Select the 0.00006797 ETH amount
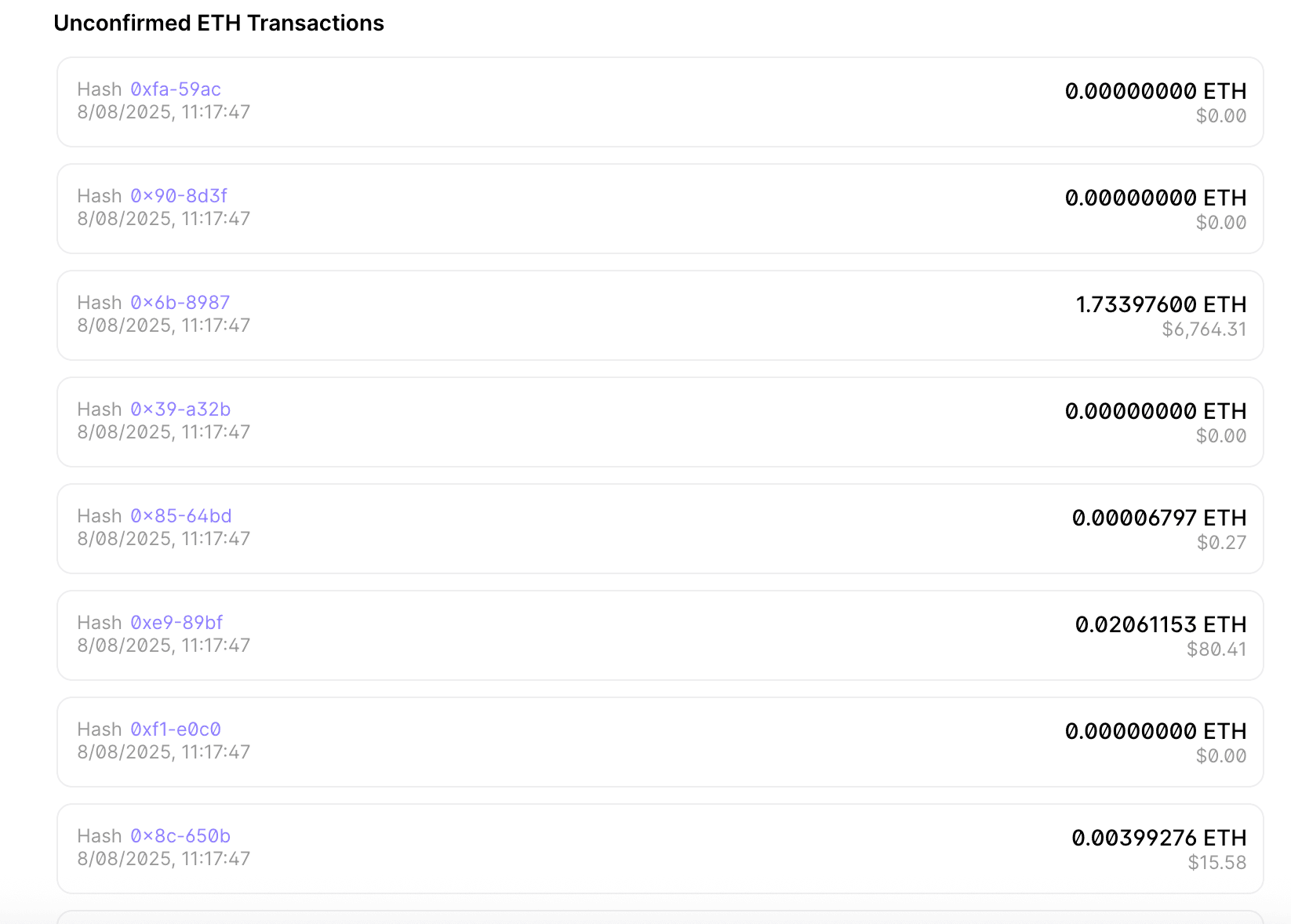Viewport: 1291px width, 924px height. [x=1158, y=518]
